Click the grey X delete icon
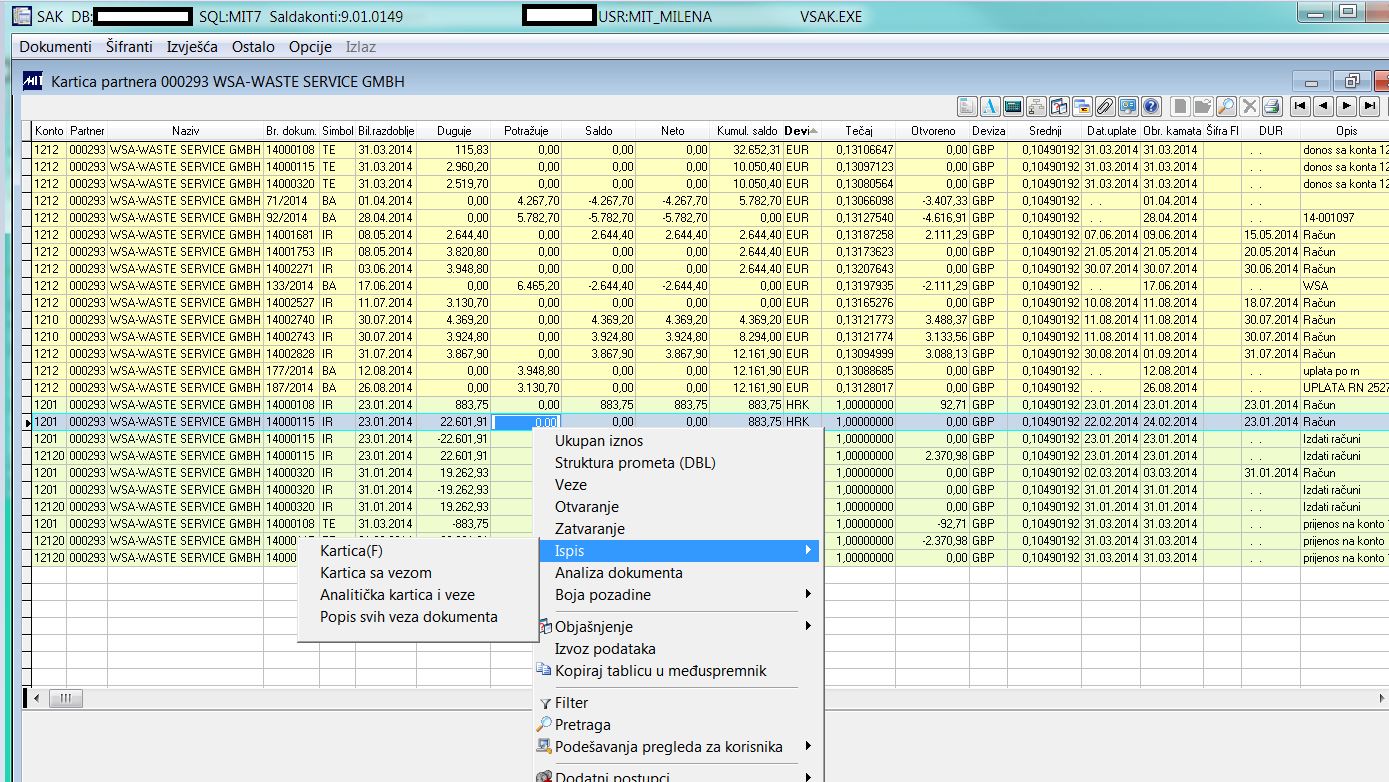The image size is (1389, 782). pos(1249,106)
